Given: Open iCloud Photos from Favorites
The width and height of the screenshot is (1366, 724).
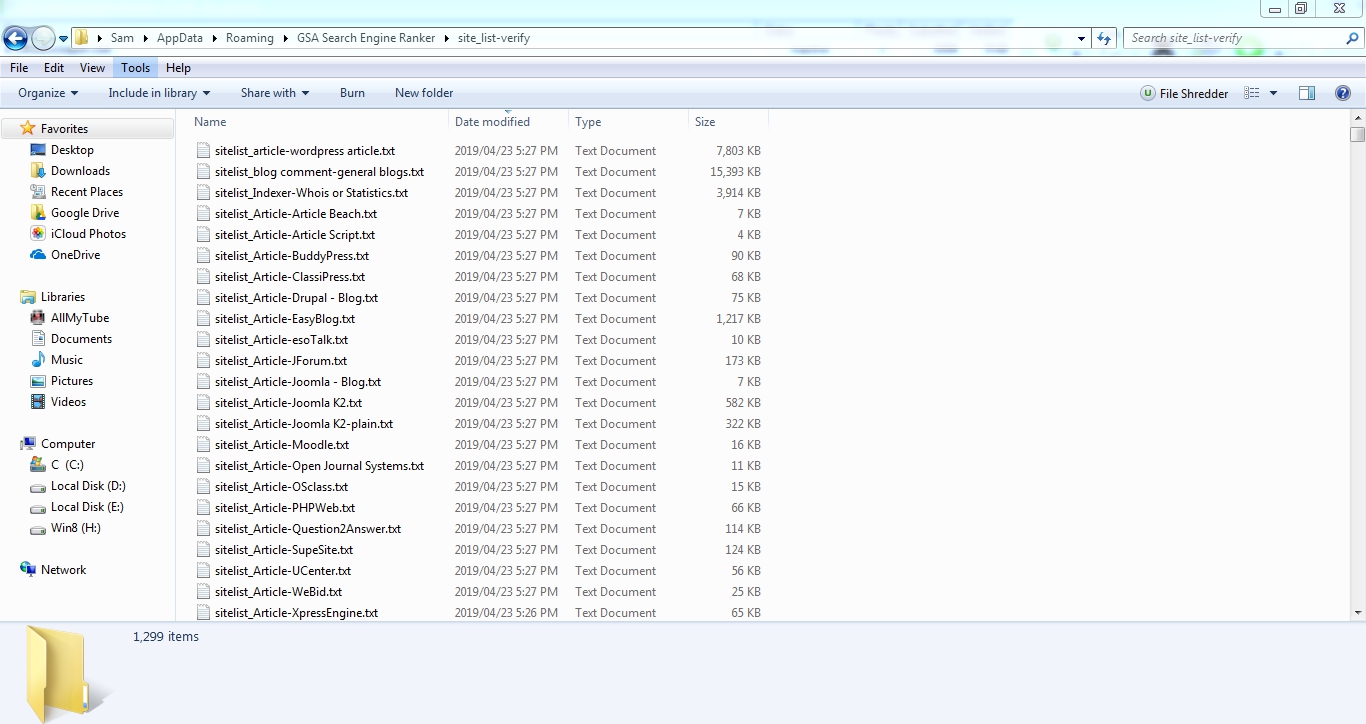Looking at the screenshot, I should click(x=88, y=233).
